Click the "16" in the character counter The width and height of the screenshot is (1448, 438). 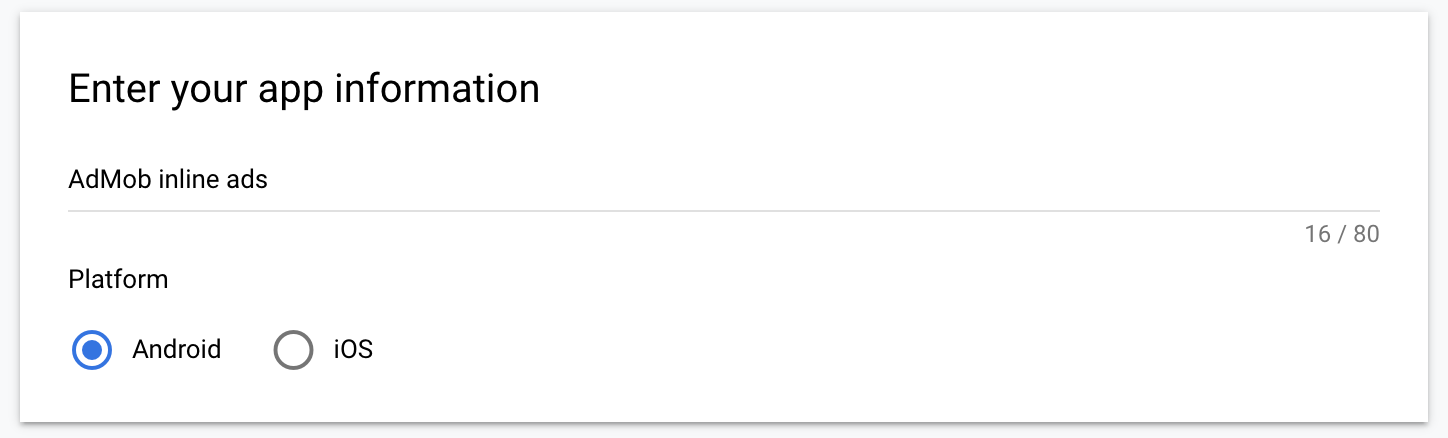tap(1318, 235)
